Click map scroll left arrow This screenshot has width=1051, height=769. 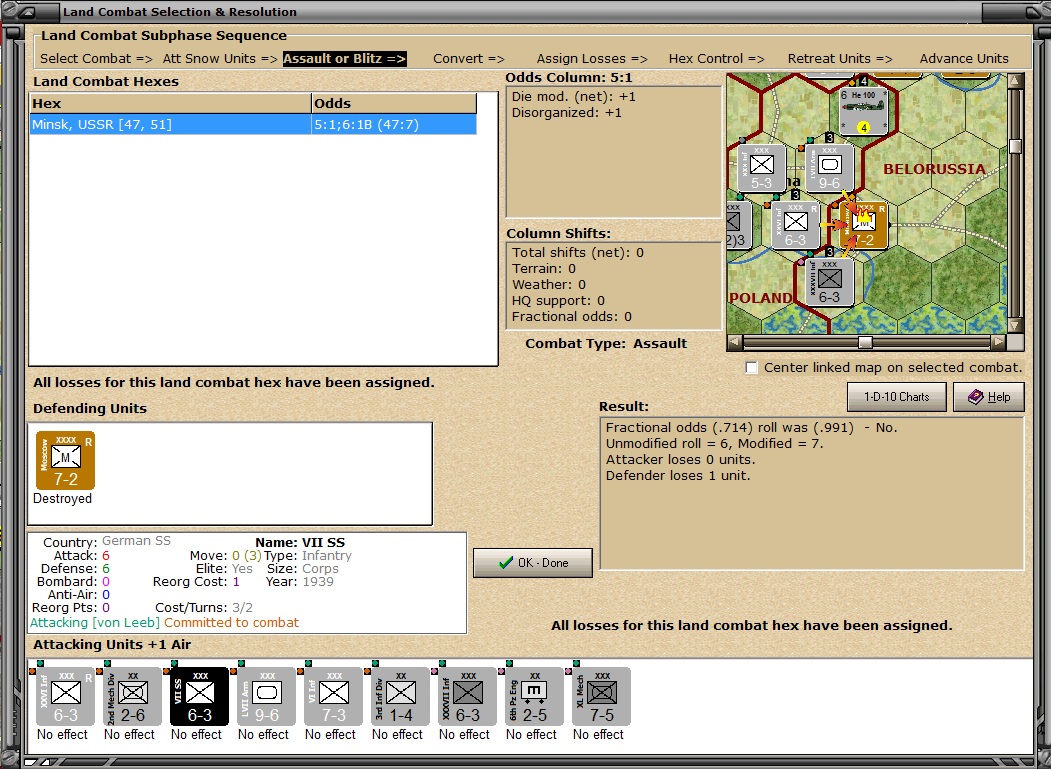(x=735, y=343)
